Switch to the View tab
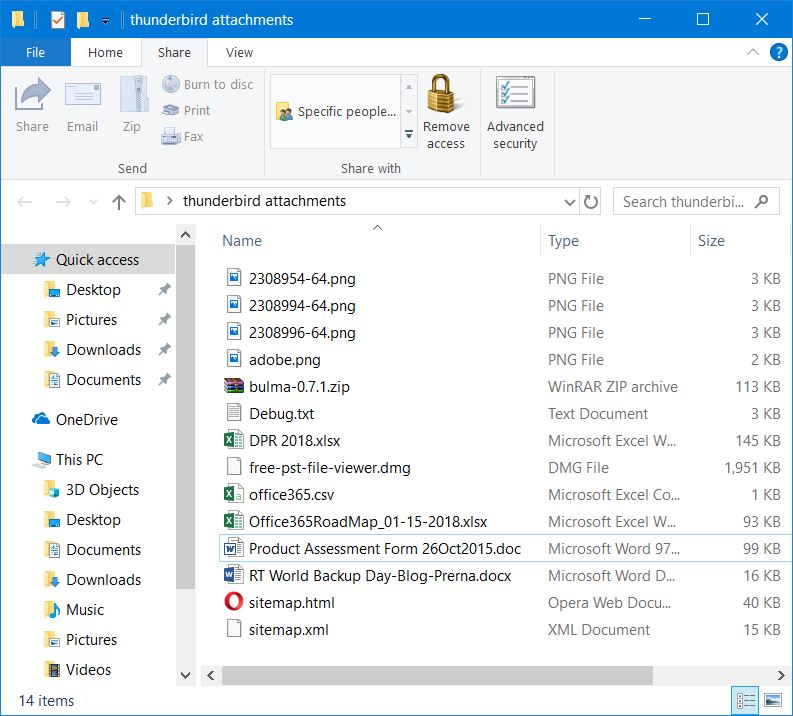Image resolution: width=793 pixels, height=716 pixels. tap(239, 53)
